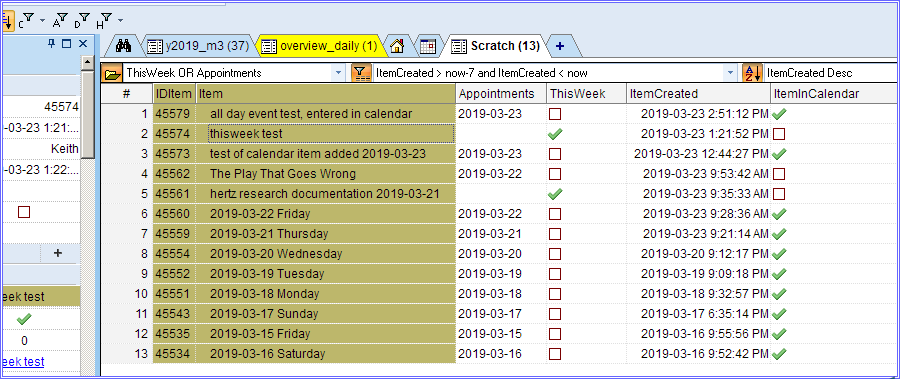Open the Home tab
Viewport: 900px width, 379px height.
tap(397, 46)
